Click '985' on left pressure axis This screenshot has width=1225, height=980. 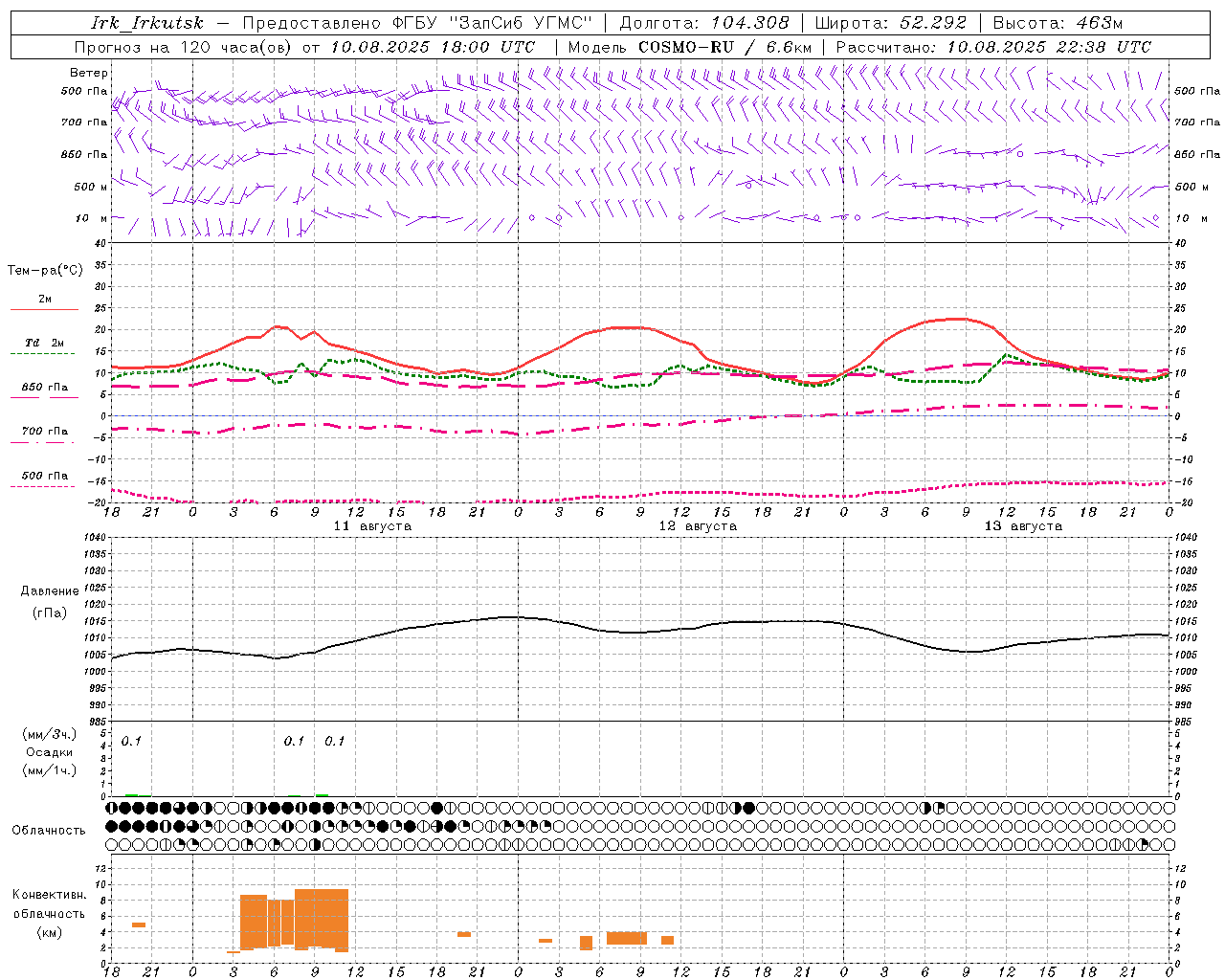pyautogui.click(x=98, y=723)
